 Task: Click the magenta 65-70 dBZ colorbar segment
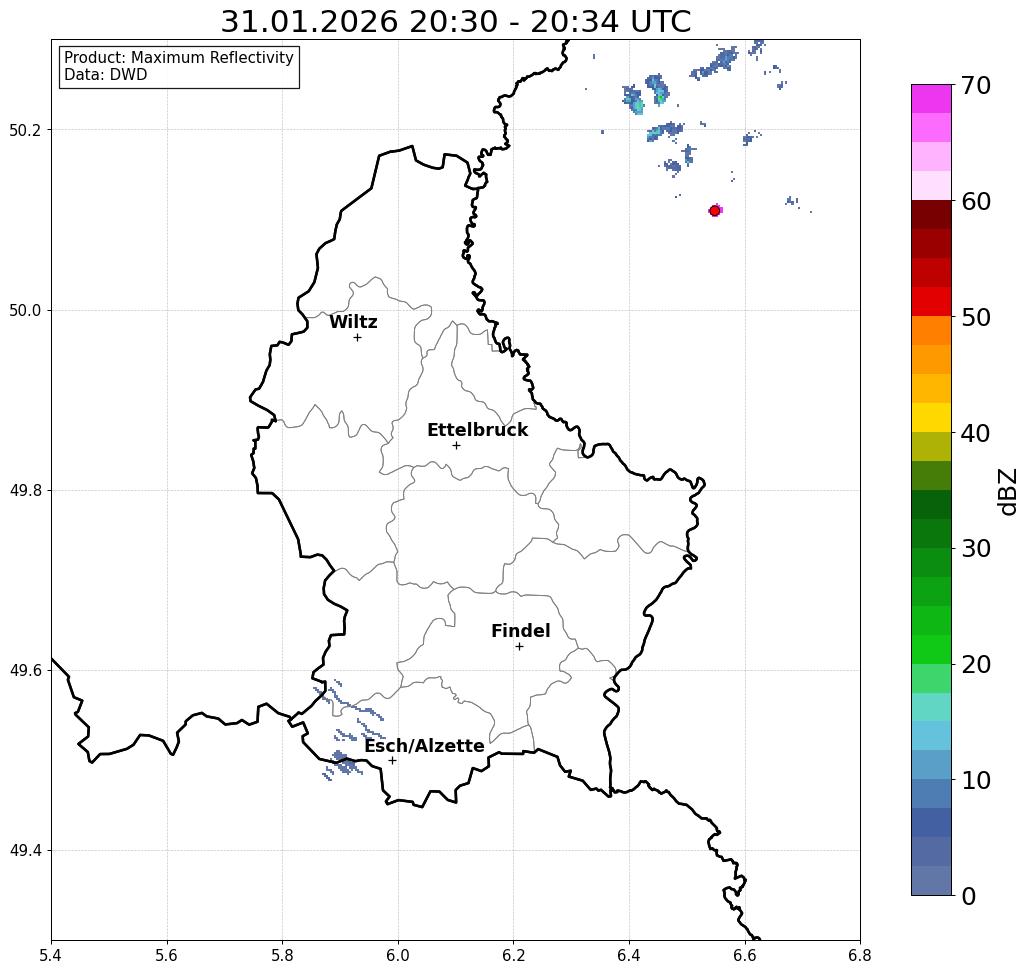point(931,99)
